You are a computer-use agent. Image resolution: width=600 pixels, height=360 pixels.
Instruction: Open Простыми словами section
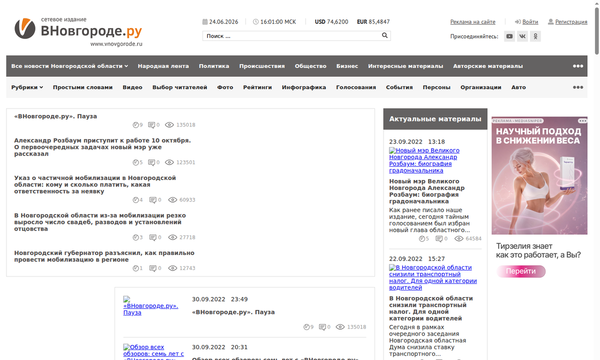pyautogui.click(x=83, y=87)
